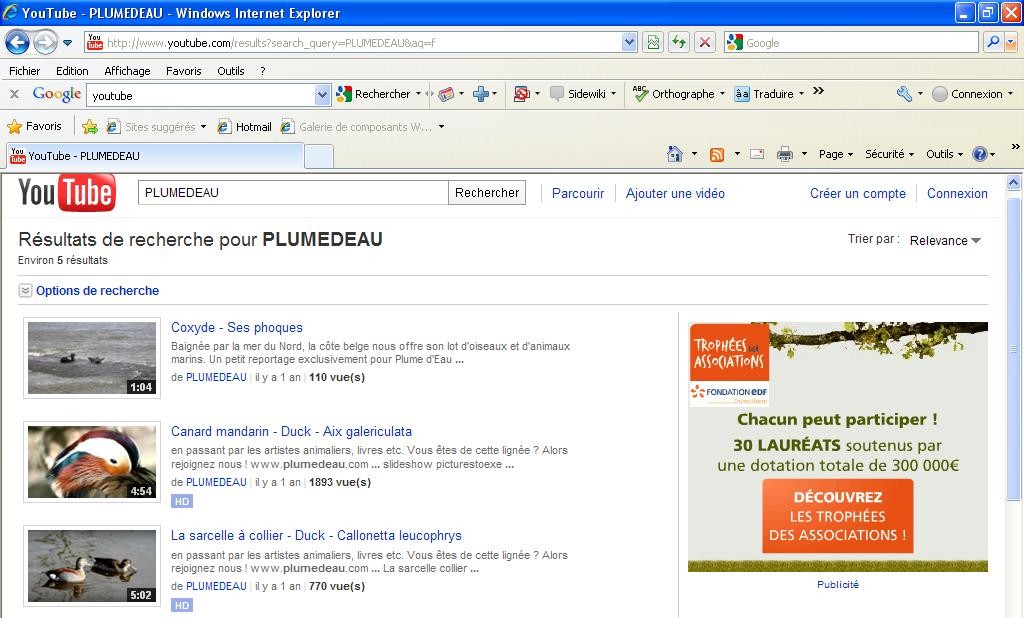1024x618 pixels.
Task: Open the Google toolbar search suggestions dropdown
Action: click(x=322, y=95)
